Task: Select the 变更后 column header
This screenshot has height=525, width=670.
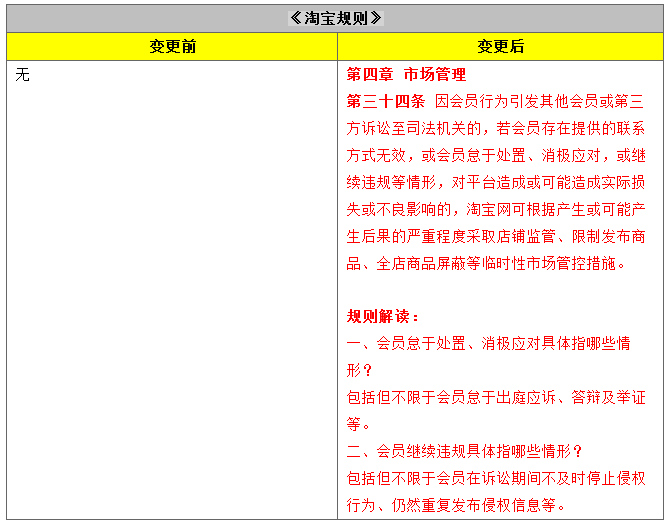Action: 500,46
